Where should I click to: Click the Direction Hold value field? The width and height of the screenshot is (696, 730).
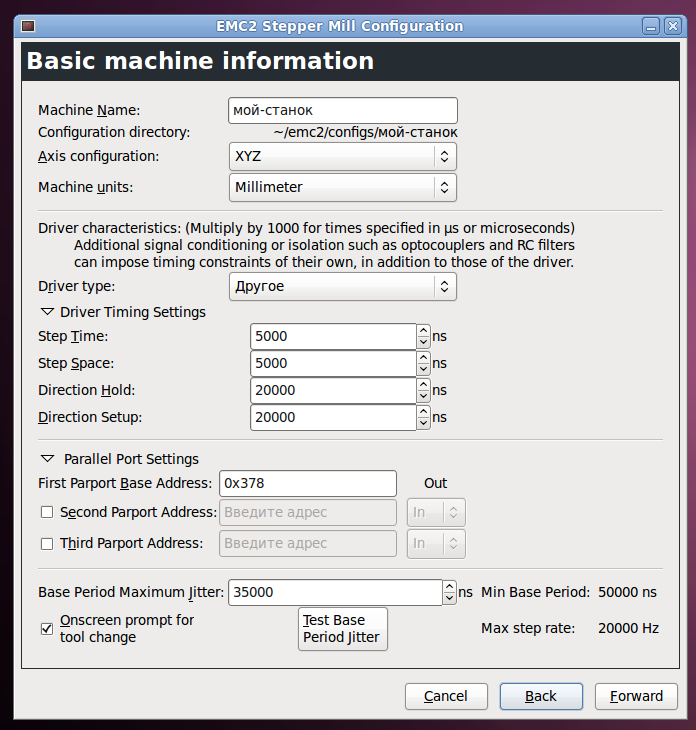tap(333, 391)
